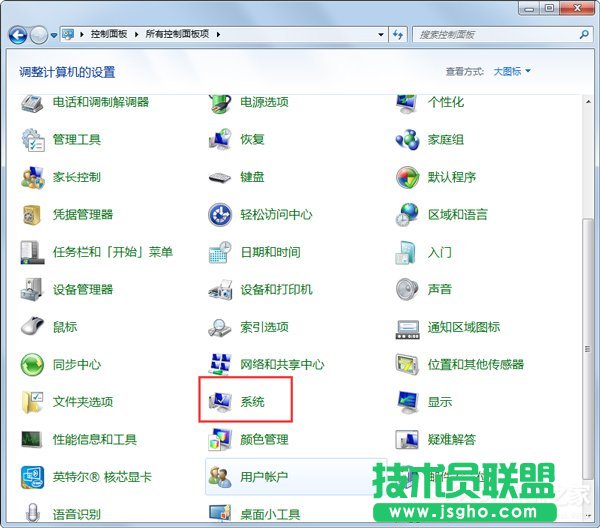The height and width of the screenshot is (528, 600).
Task: Go back using the blue Back arrow
Action: (18, 35)
